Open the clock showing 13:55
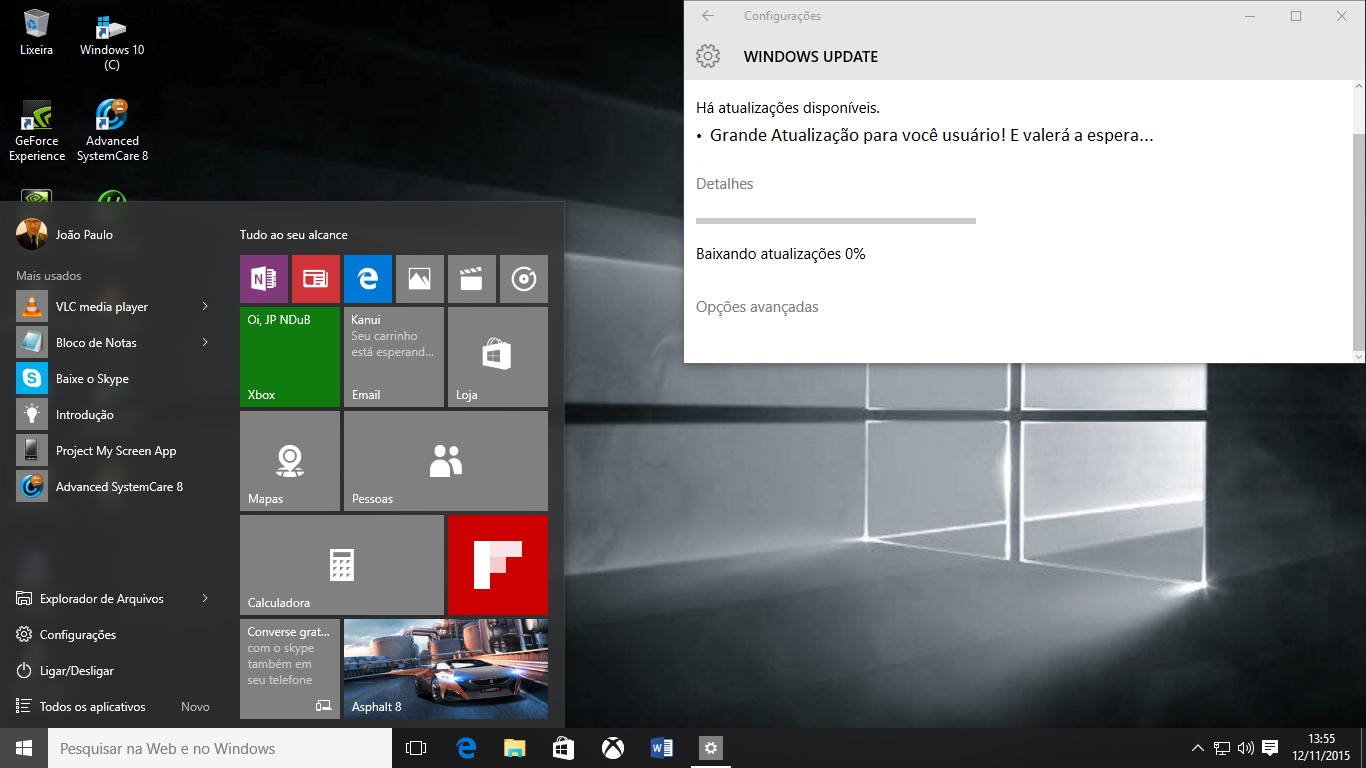Screen dimensions: 1366x768 pyautogui.click(x=1322, y=748)
